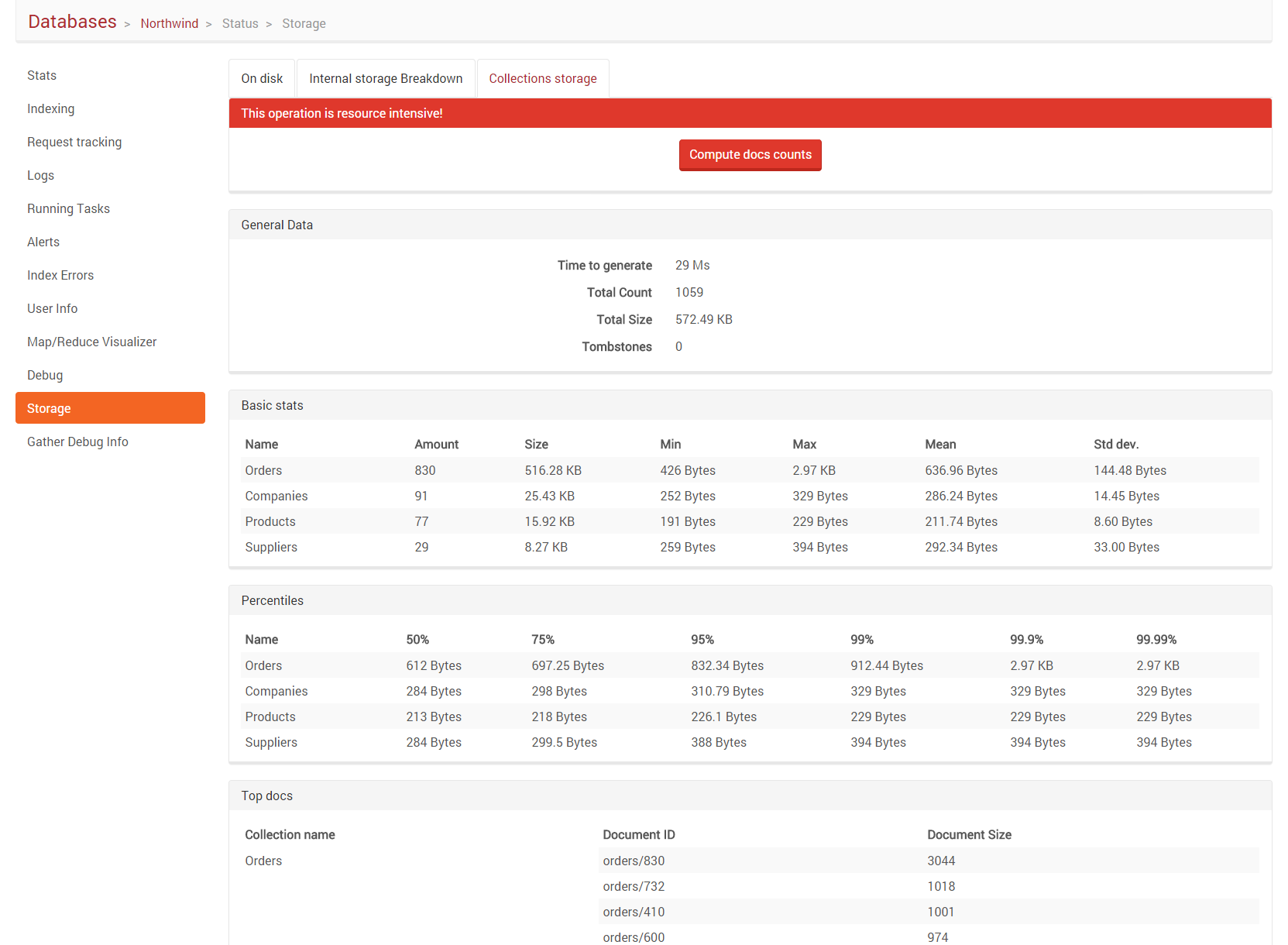Viewport: 1288px width, 945px height.
Task: Click the resource intensive warning banner
Action: [x=750, y=113]
